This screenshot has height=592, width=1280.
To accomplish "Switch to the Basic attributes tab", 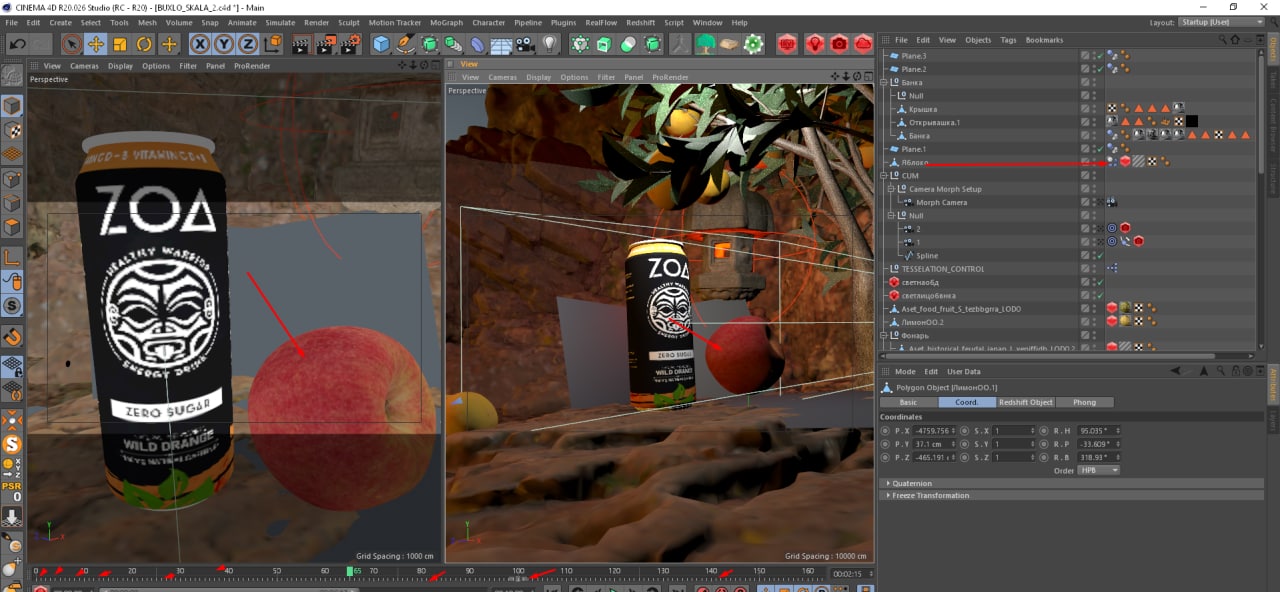I will [x=908, y=402].
